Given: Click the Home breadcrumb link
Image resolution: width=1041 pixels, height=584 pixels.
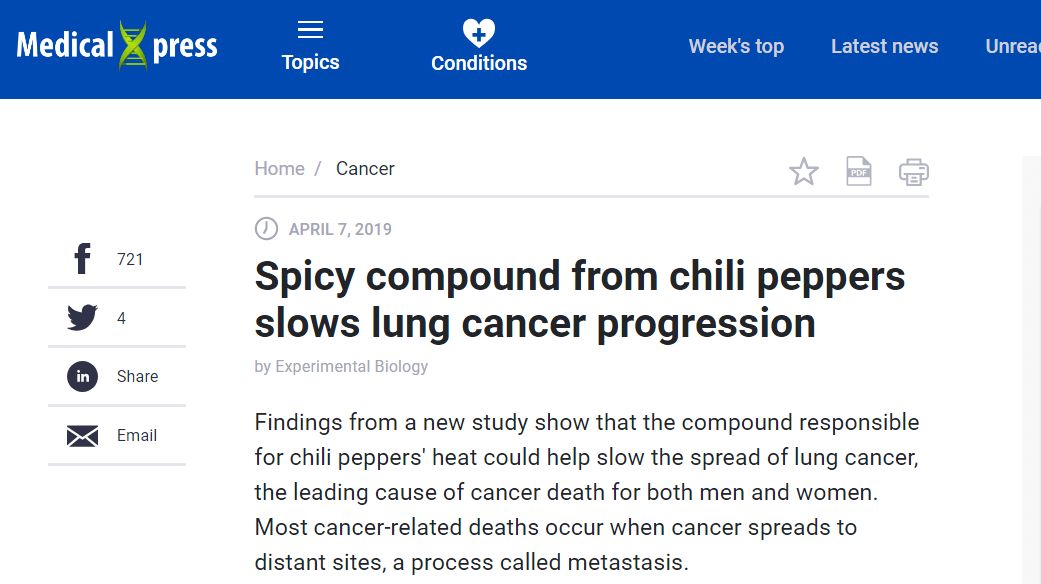Looking at the screenshot, I should 279,168.
